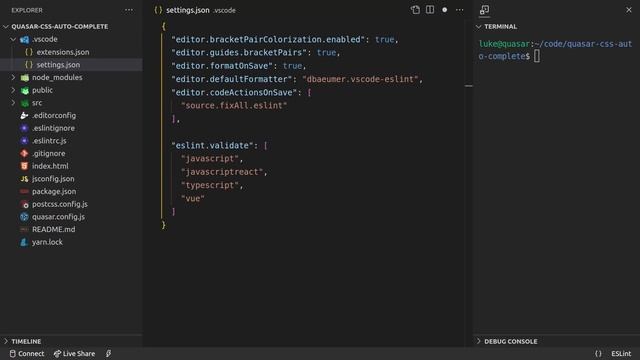This screenshot has width=640, height=360.
Task: Click the Split Editor icon
Action: coord(430,10)
